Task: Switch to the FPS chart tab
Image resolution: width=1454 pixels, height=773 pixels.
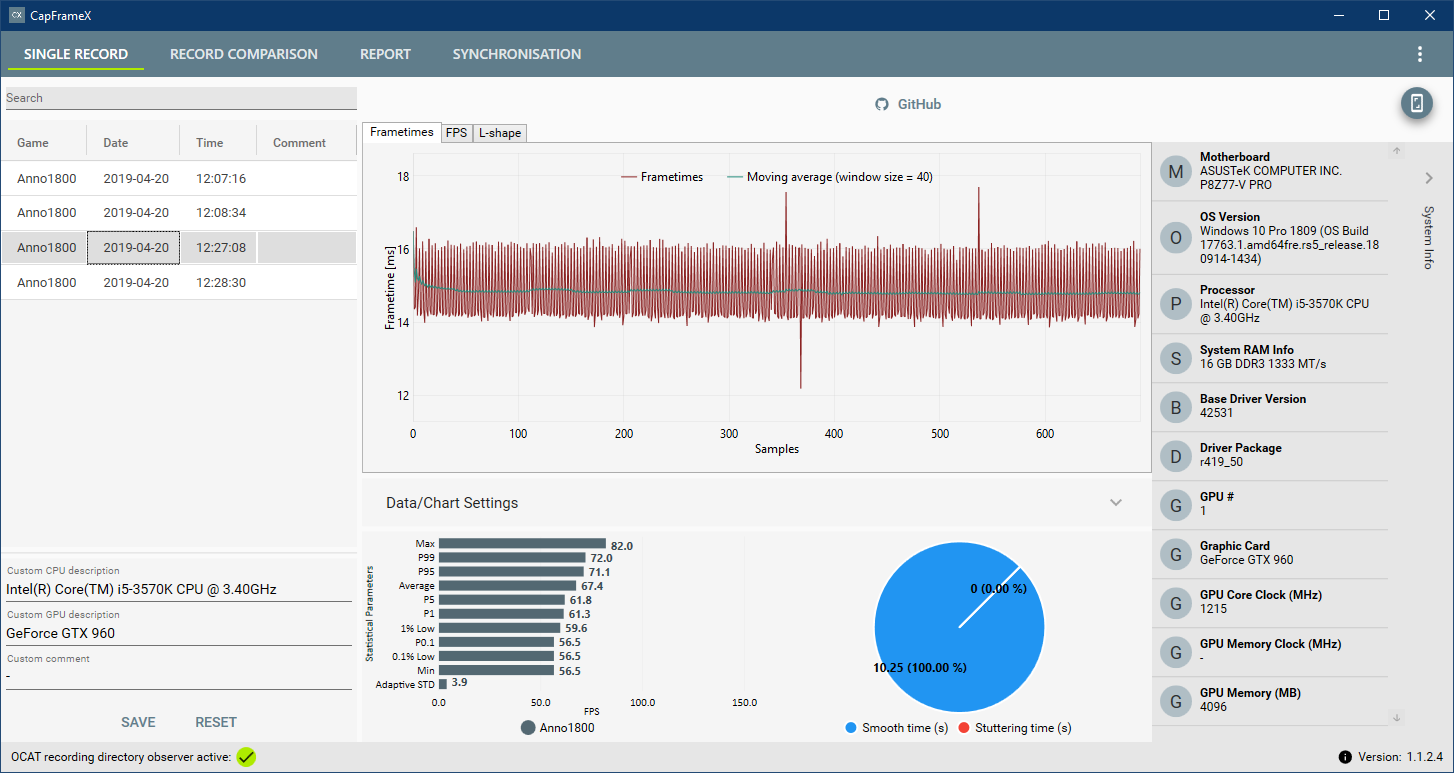Action: coord(457,133)
